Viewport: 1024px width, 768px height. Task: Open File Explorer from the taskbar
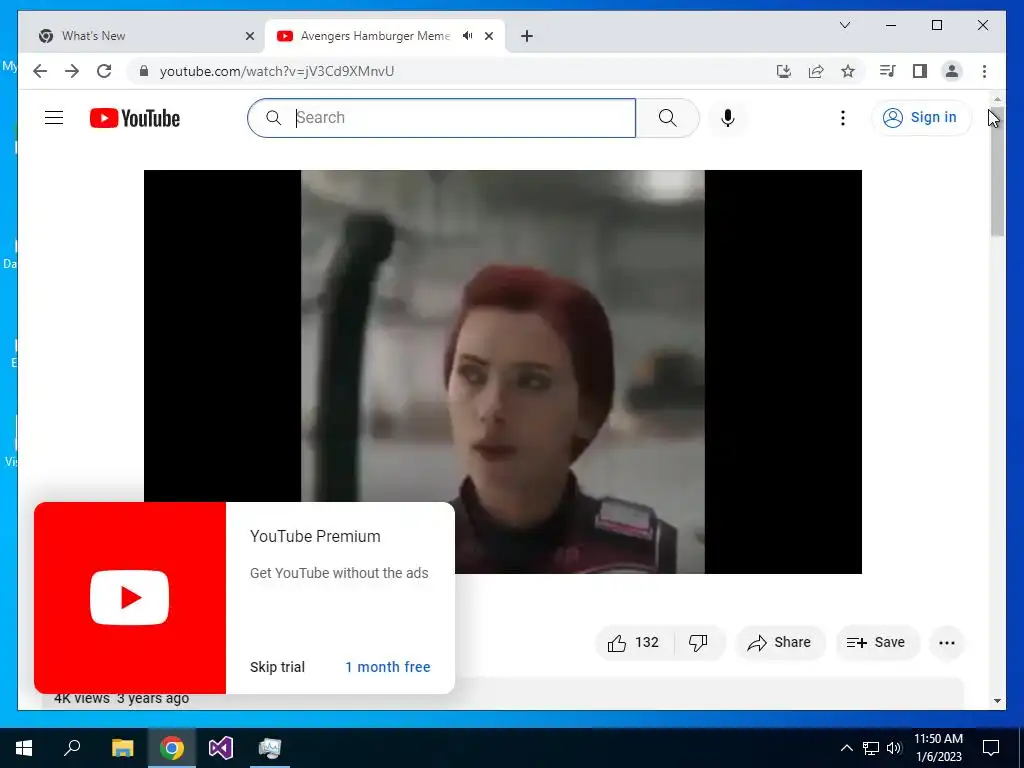tap(122, 748)
